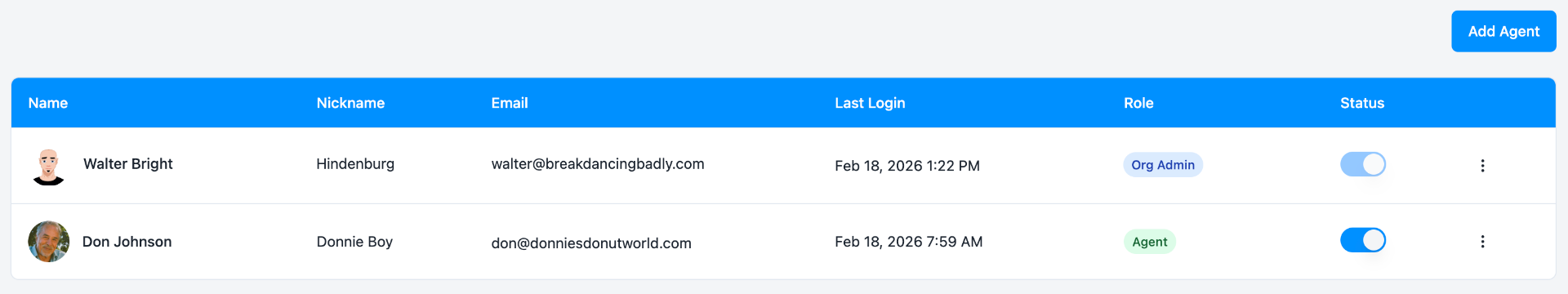Click the Role column header
The width and height of the screenshot is (1568, 294).
click(x=1138, y=103)
